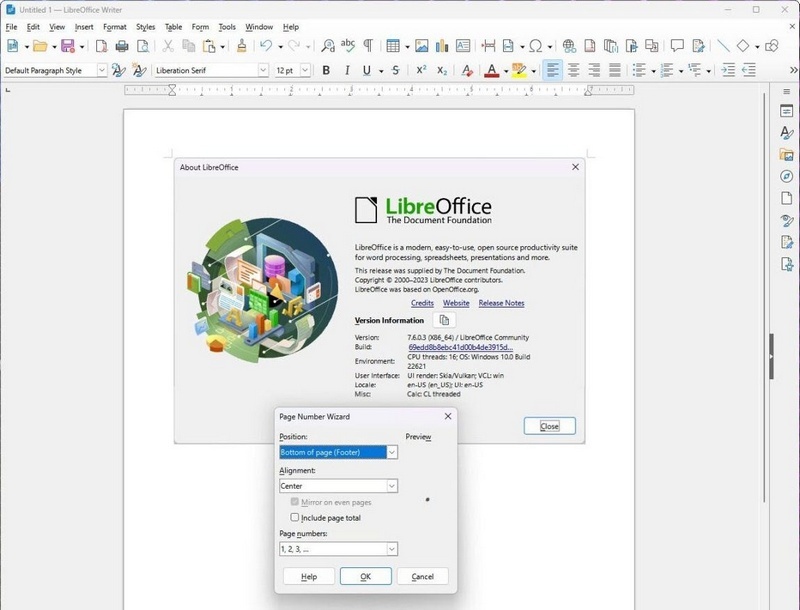Expand Liberation Serif font name dropdown

[x=263, y=70]
